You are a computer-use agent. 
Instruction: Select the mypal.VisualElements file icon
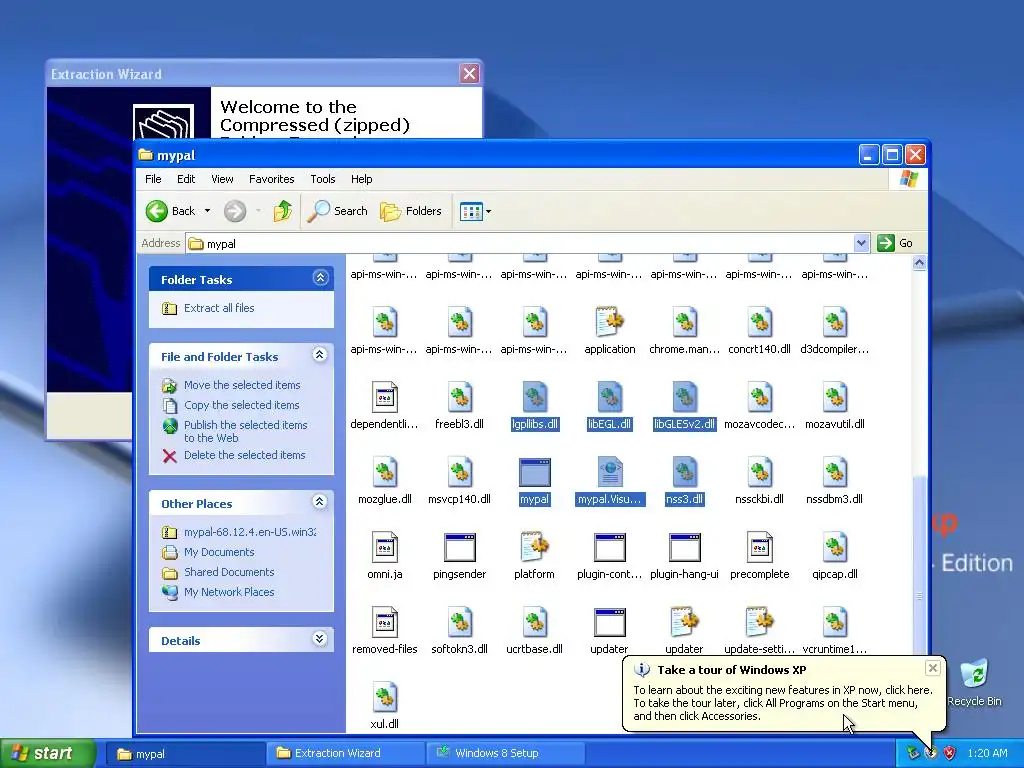pyautogui.click(x=610, y=472)
